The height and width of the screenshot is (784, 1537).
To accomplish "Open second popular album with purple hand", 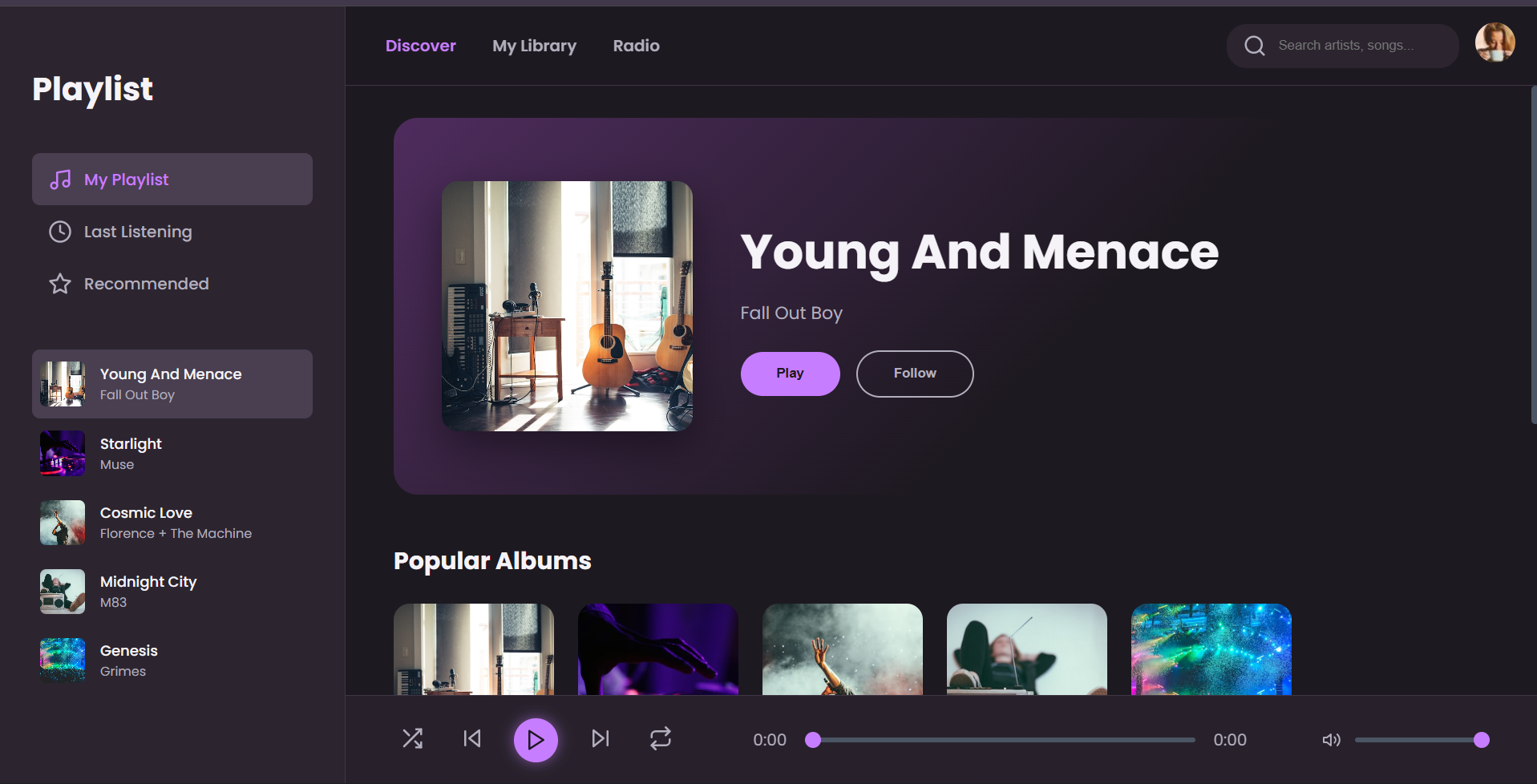I will tap(658, 649).
